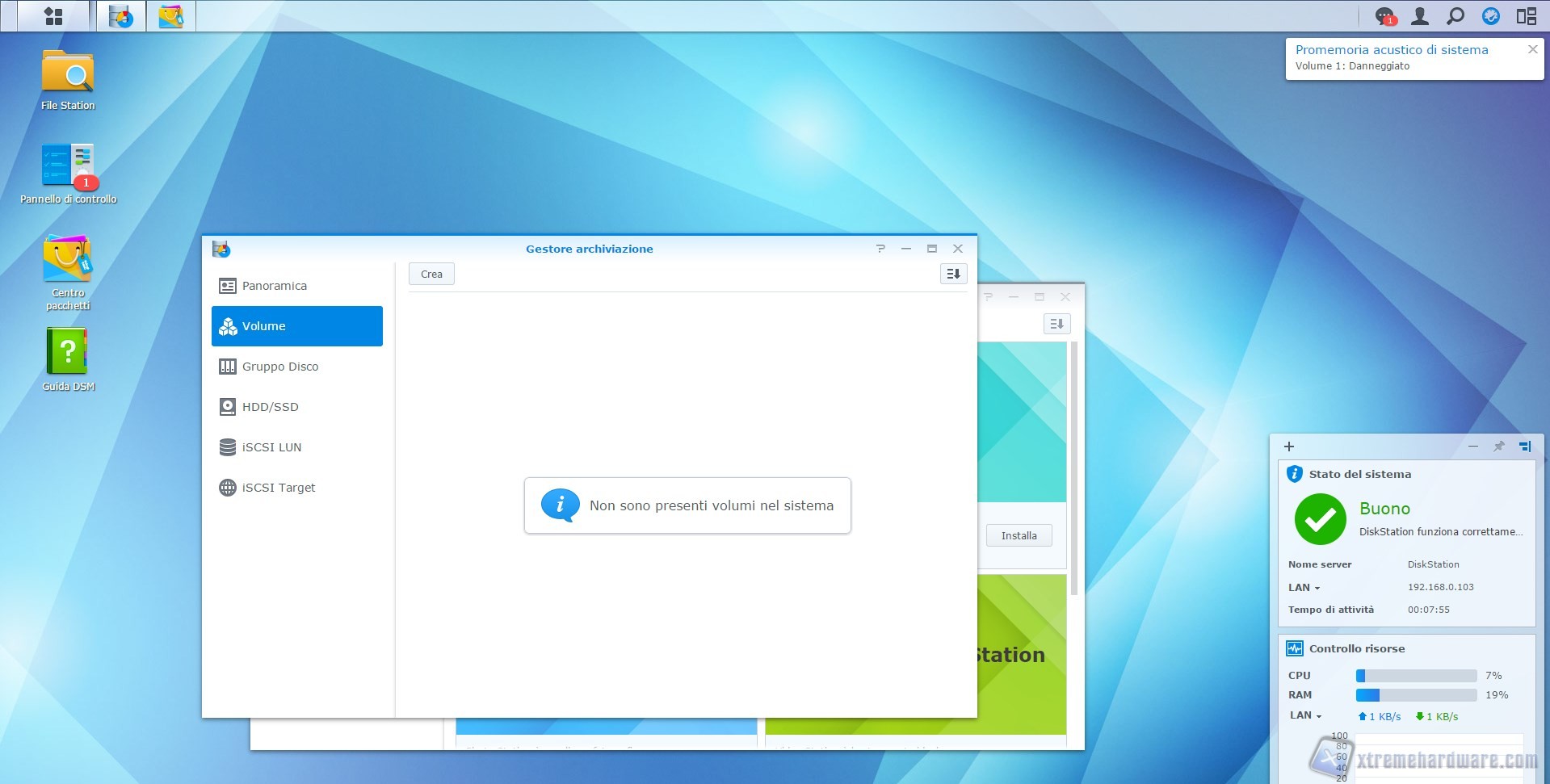Click the CPU usage bar
Viewport: 1550px width, 784px height.
1416,676
